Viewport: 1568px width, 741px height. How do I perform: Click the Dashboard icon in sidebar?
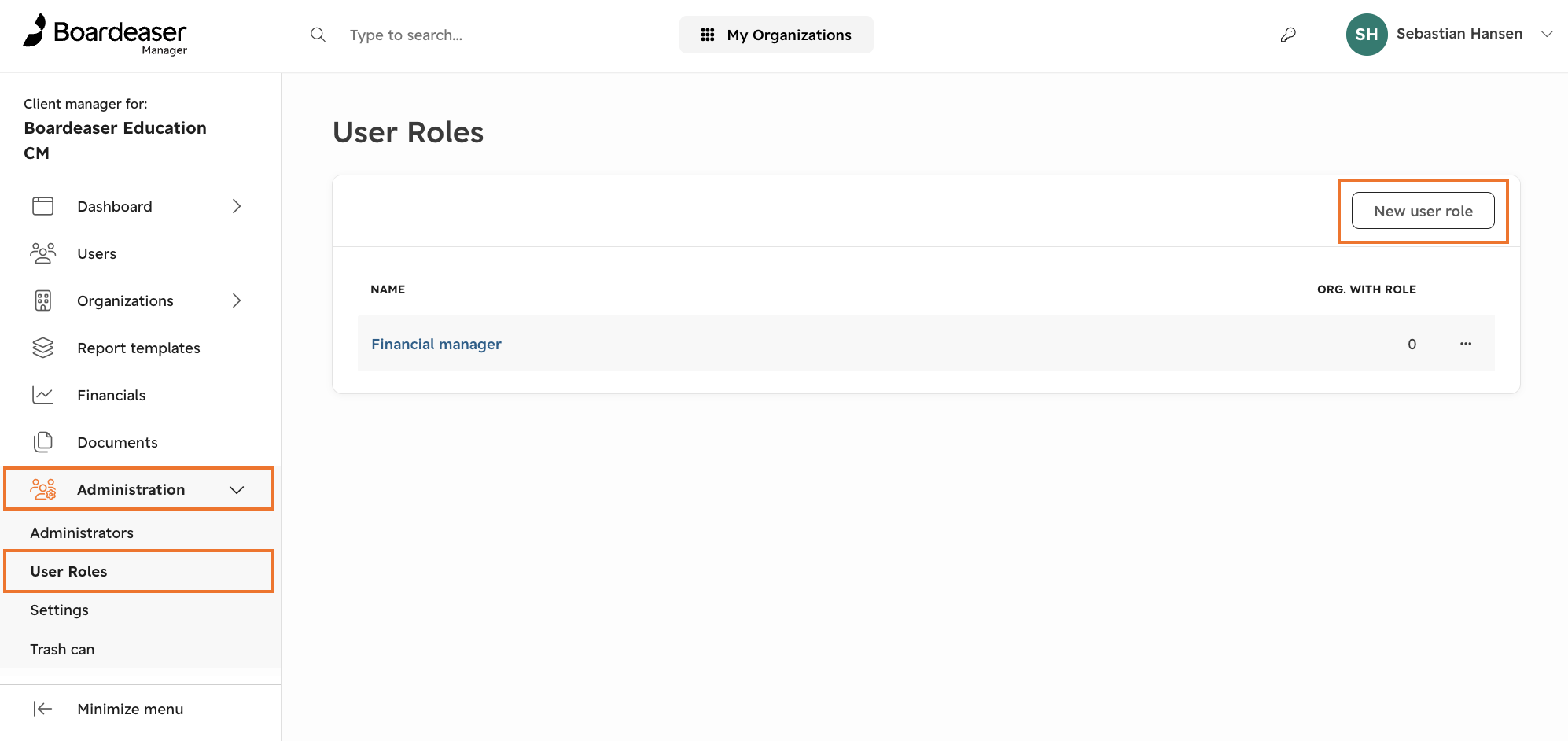click(x=43, y=206)
